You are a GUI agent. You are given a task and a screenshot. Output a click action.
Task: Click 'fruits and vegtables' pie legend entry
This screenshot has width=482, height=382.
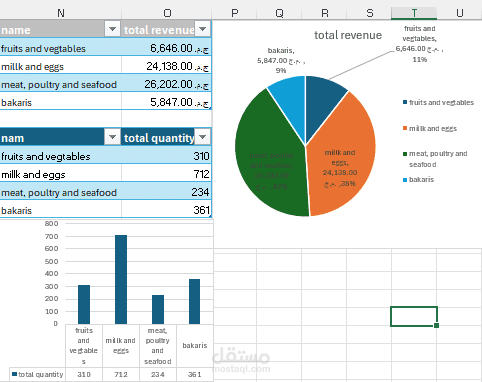coord(438,102)
